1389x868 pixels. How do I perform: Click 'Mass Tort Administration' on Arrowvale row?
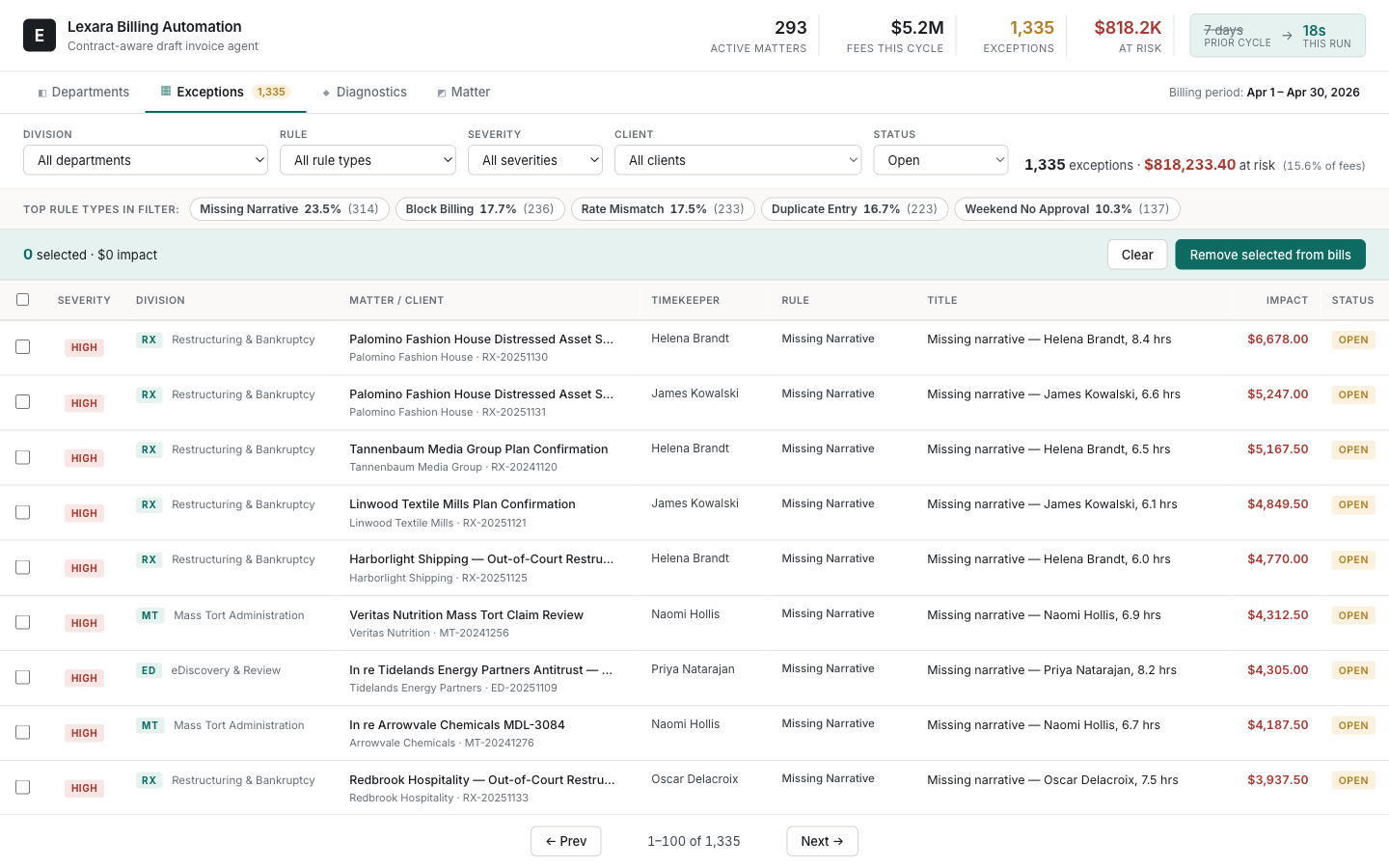click(x=239, y=725)
